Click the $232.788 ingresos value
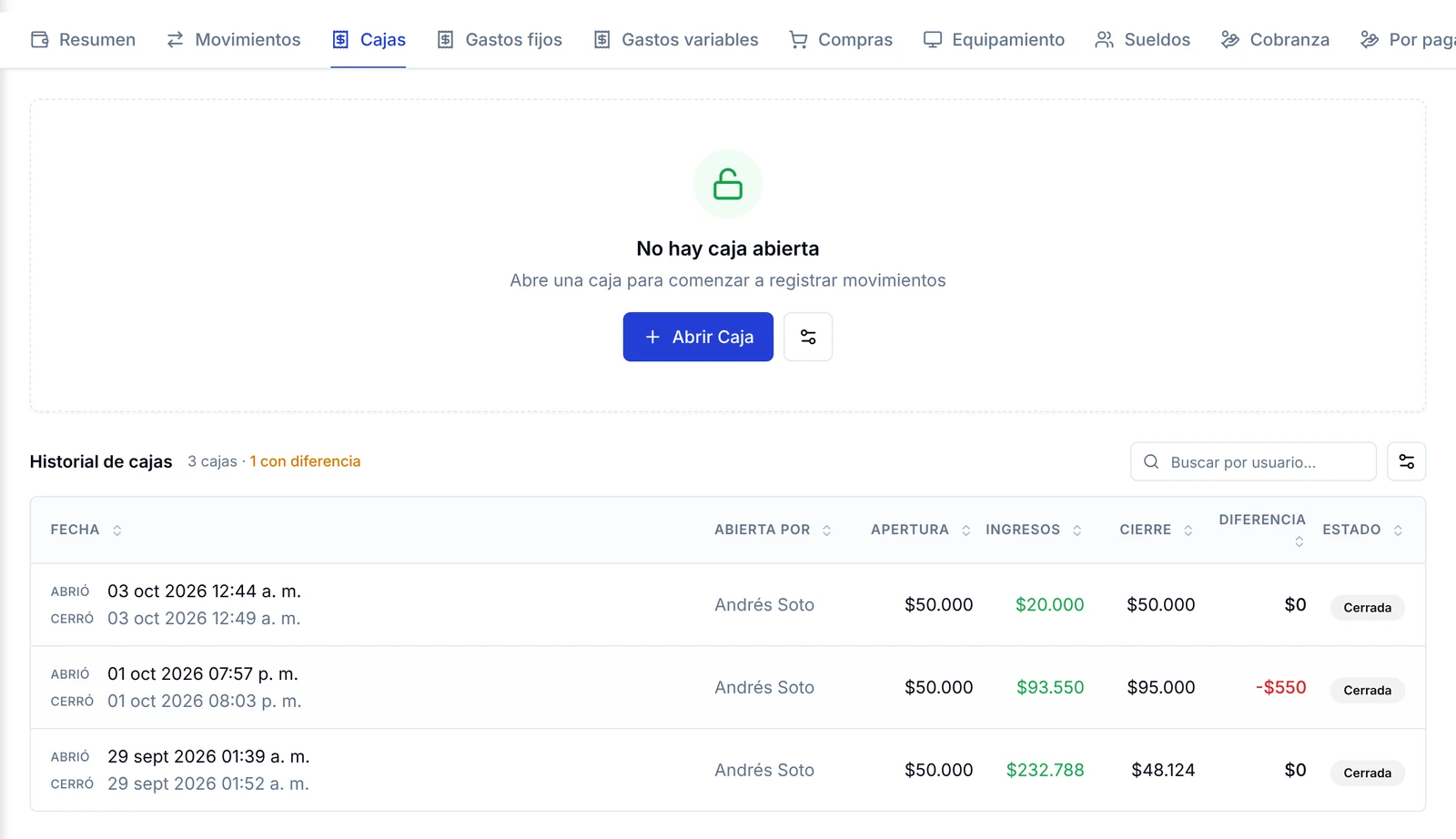Viewport: 1456px width, 839px height. click(x=1045, y=771)
